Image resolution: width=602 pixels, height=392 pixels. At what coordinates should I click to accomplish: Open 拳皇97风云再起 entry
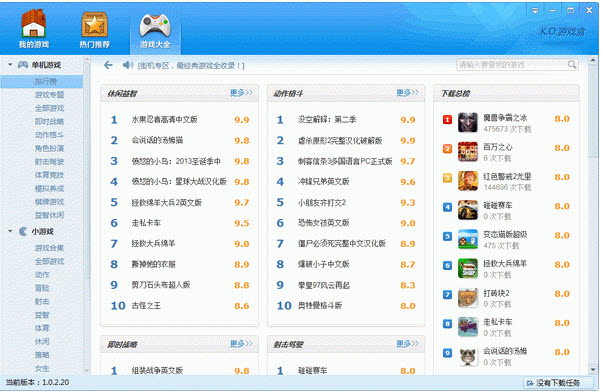pos(323,285)
